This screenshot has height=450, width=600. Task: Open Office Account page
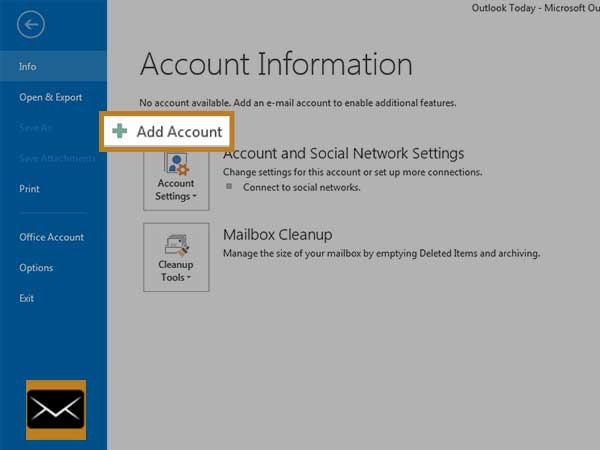tap(51, 237)
